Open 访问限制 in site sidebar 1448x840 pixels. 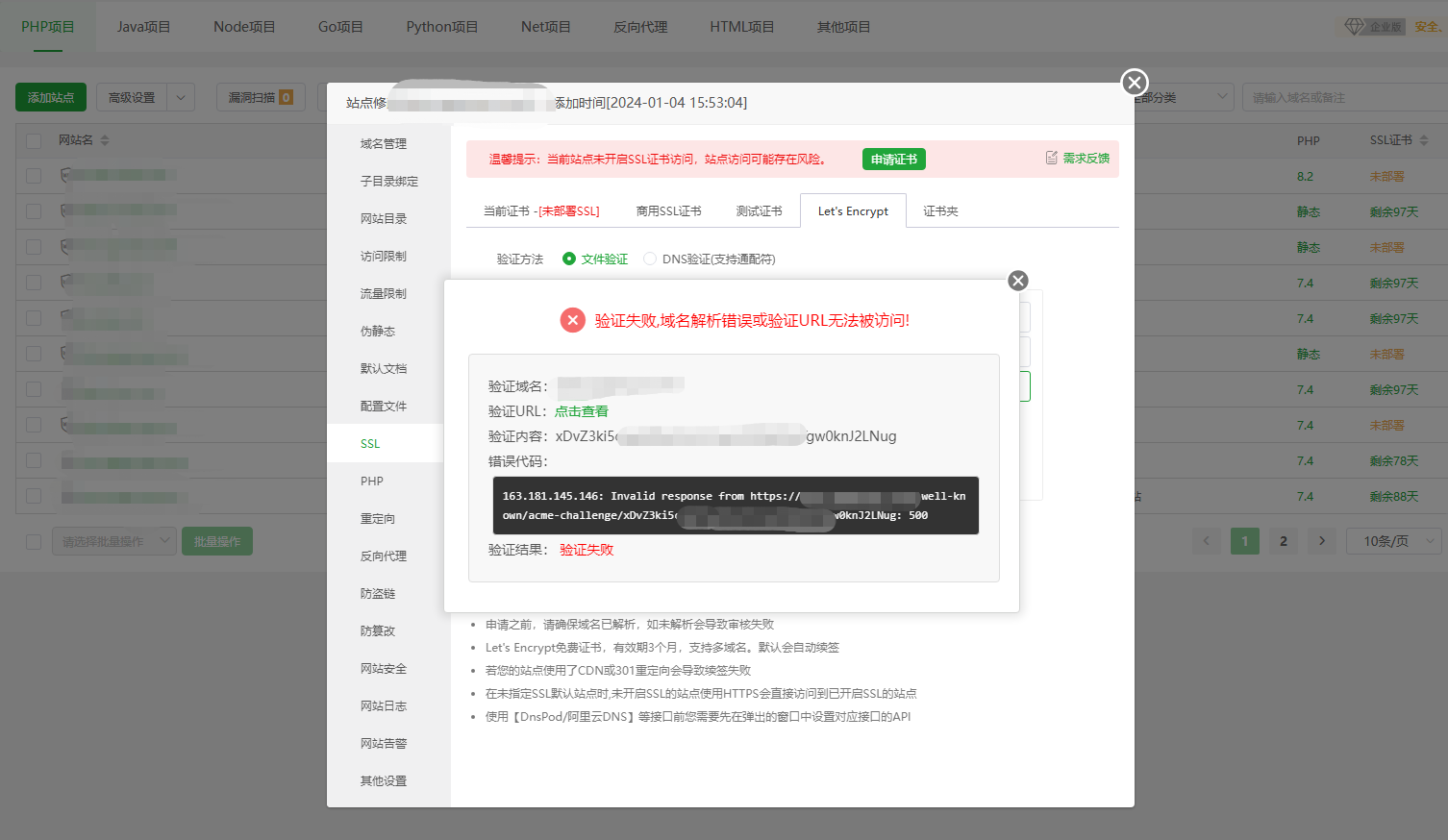(384, 256)
